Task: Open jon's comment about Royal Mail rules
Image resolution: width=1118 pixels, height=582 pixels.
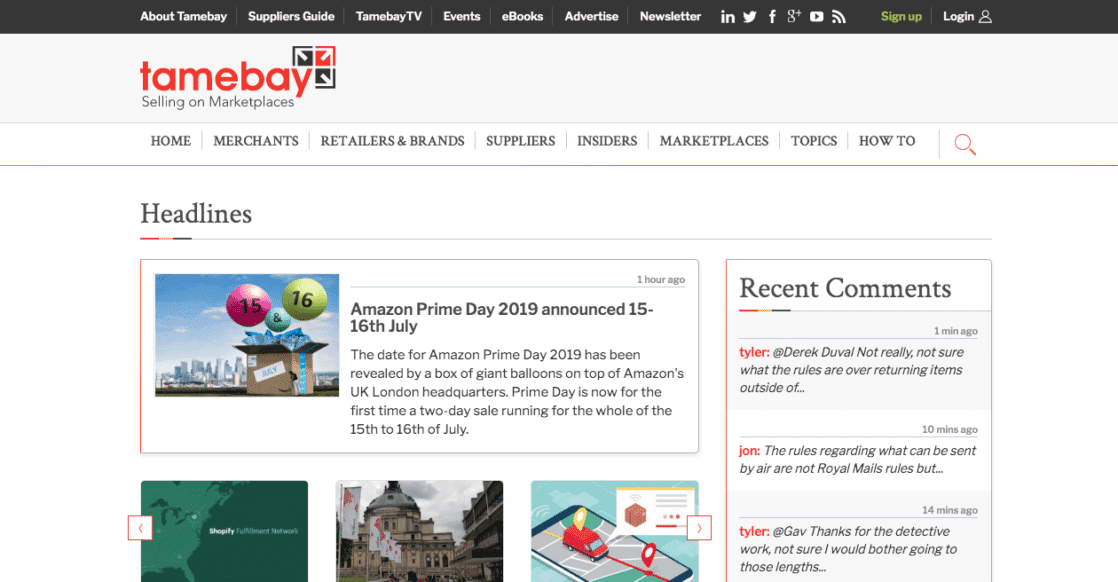Action: coord(858,459)
